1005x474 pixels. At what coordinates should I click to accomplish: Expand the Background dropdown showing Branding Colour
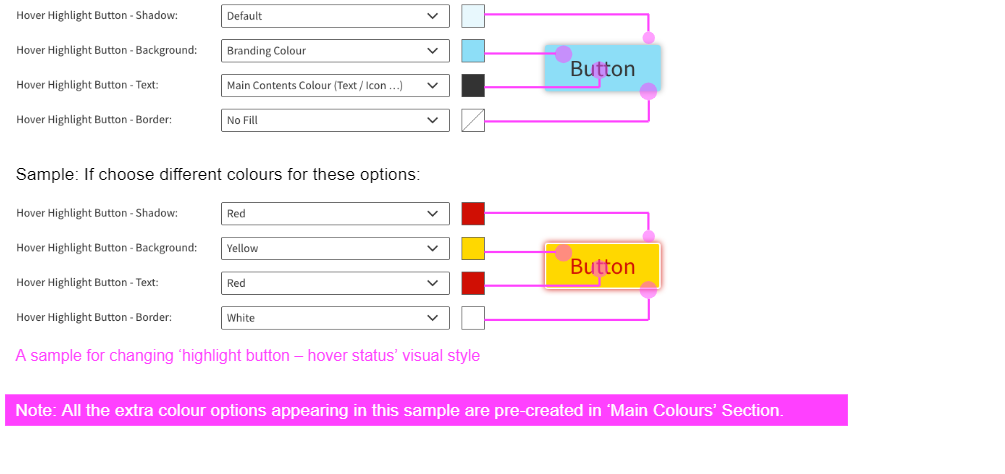(335, 51)
